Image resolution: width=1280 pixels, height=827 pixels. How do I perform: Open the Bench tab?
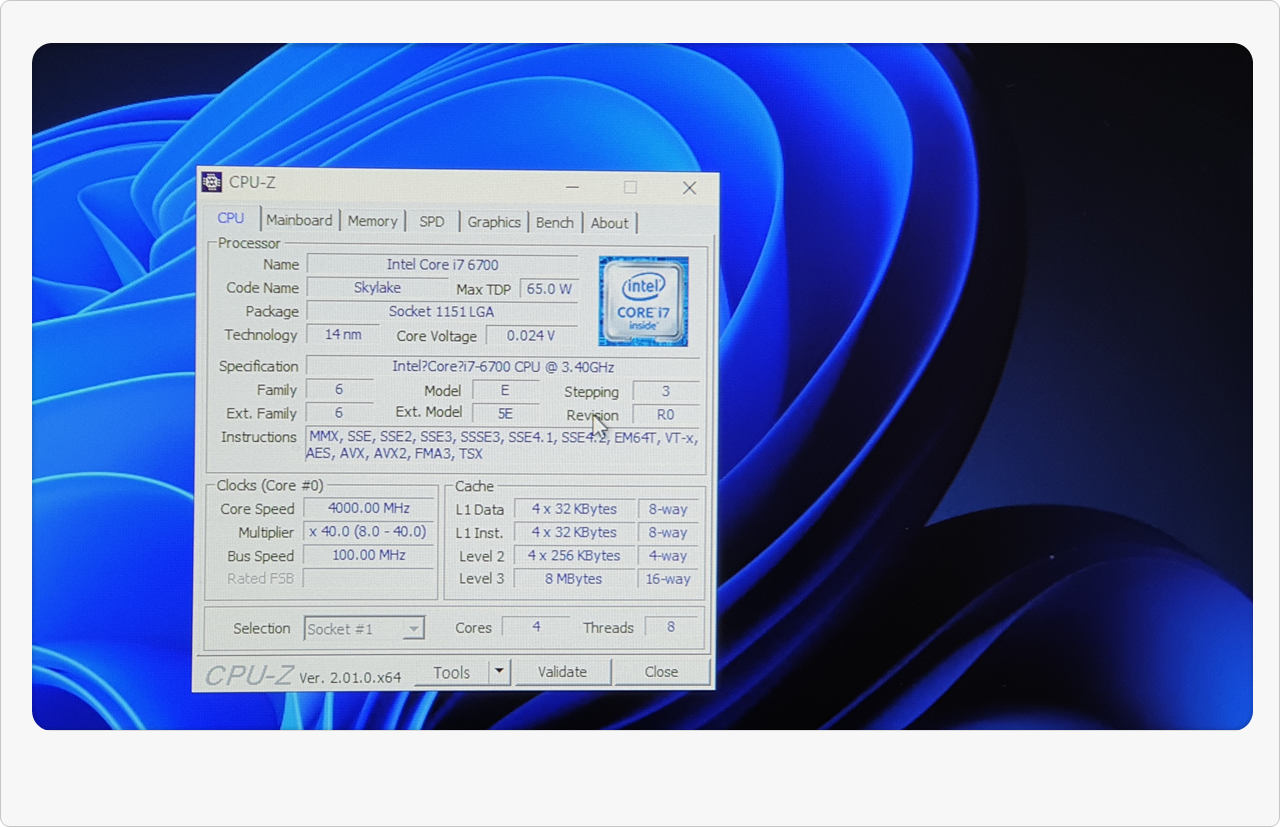click(555, 222)
